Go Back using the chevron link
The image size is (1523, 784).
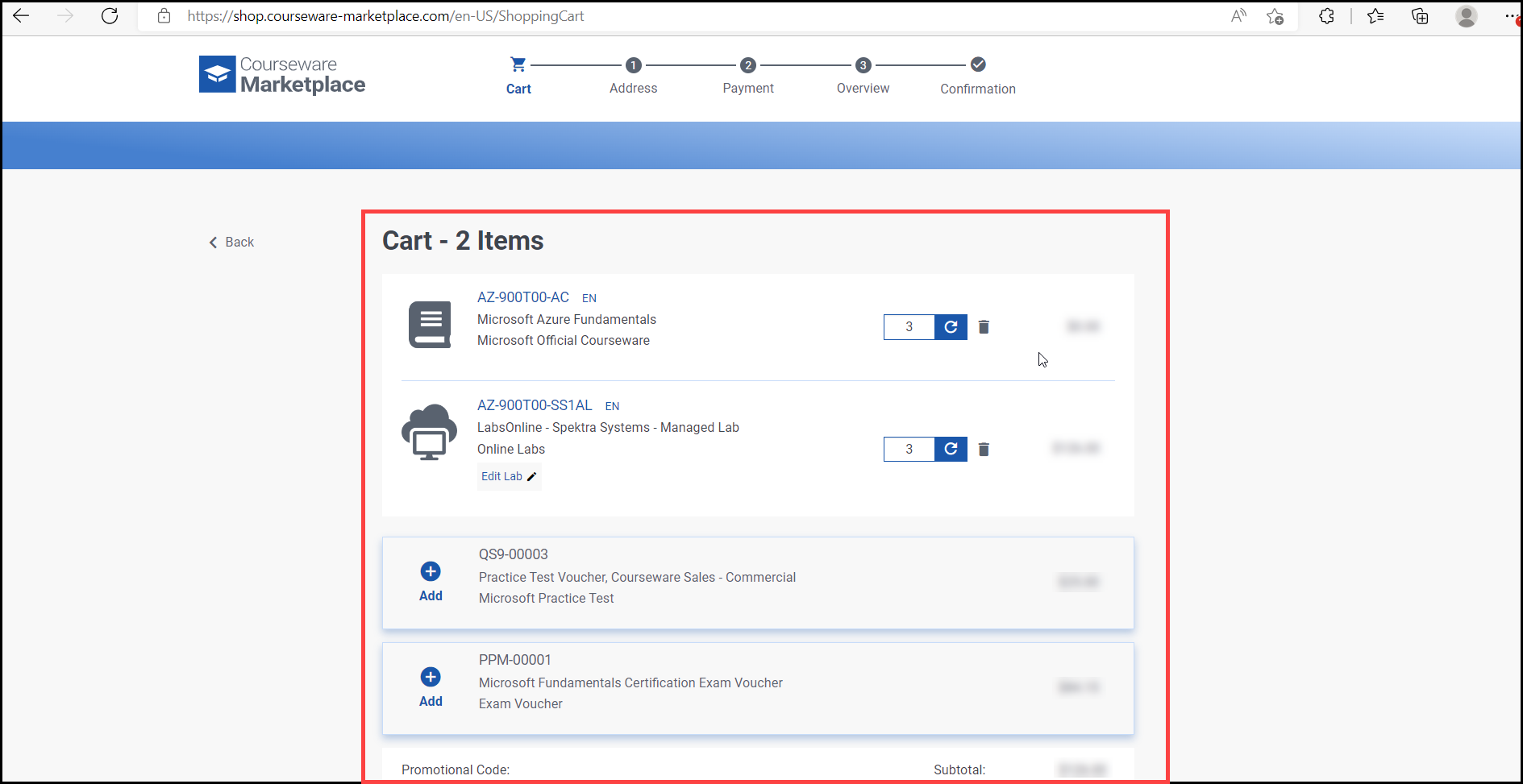point(231,242)
